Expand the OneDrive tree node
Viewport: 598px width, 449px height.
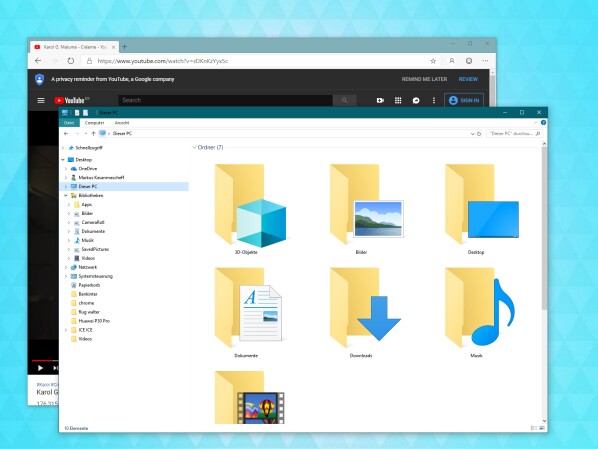tap(66, 169)
